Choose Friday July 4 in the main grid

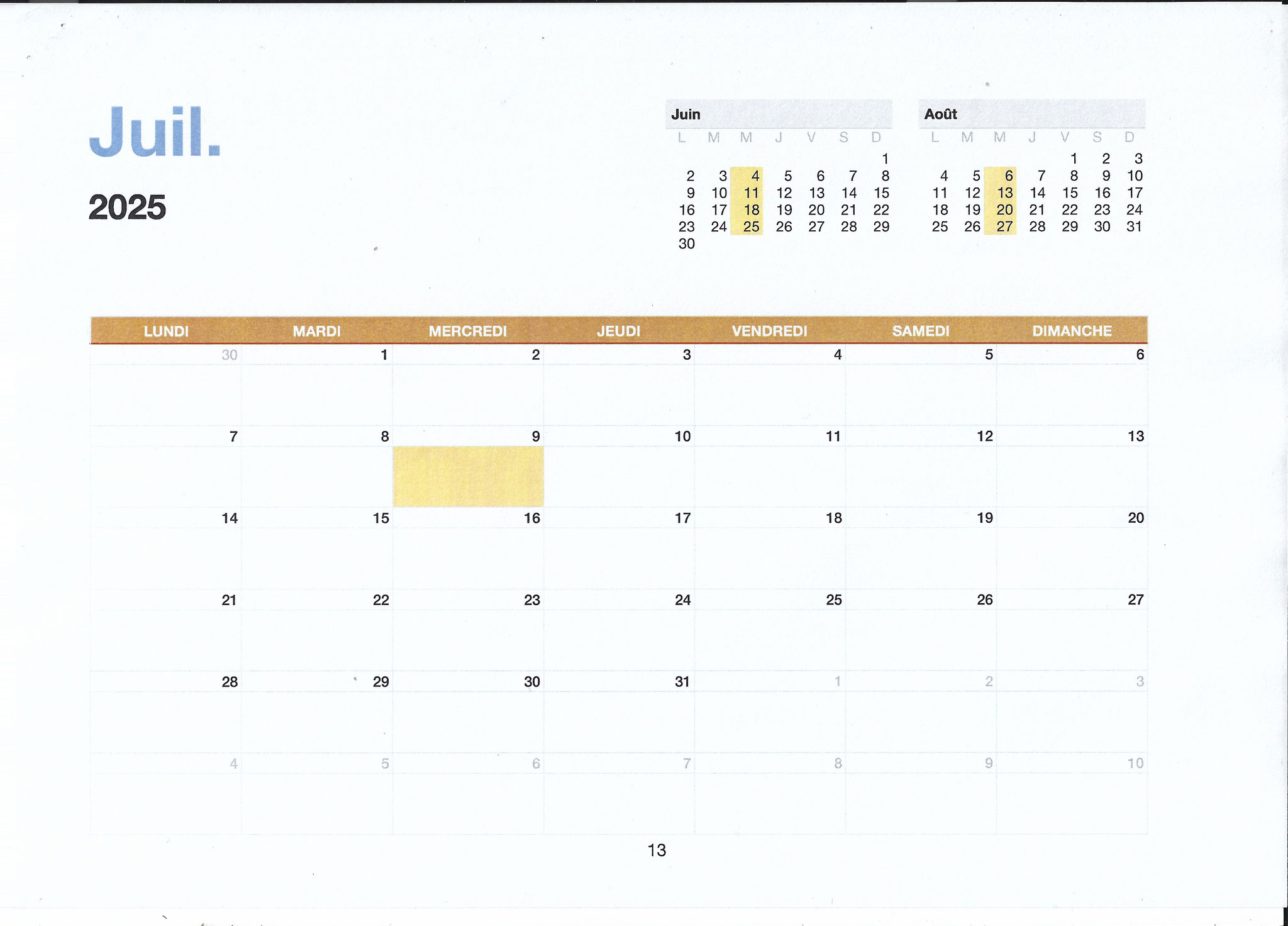(838, 355)
